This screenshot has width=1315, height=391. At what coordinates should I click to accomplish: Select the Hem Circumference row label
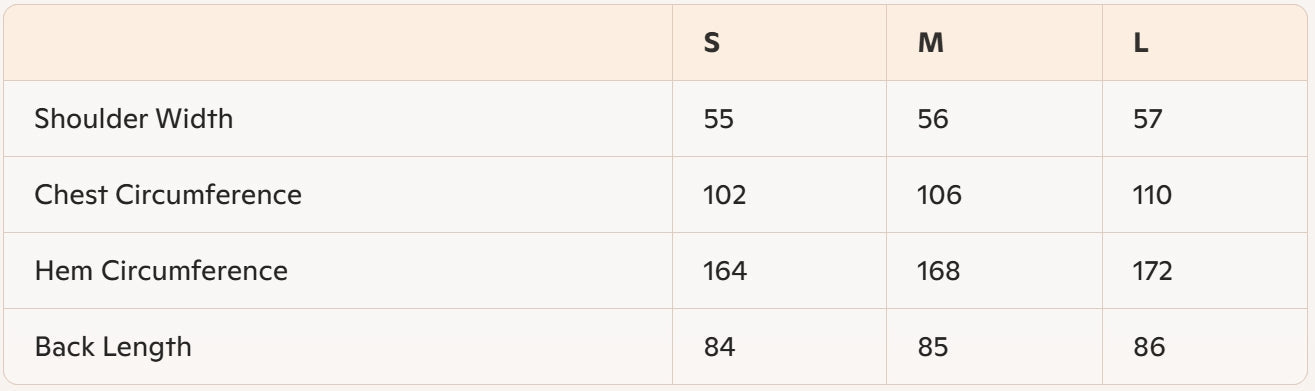[161, 271]
